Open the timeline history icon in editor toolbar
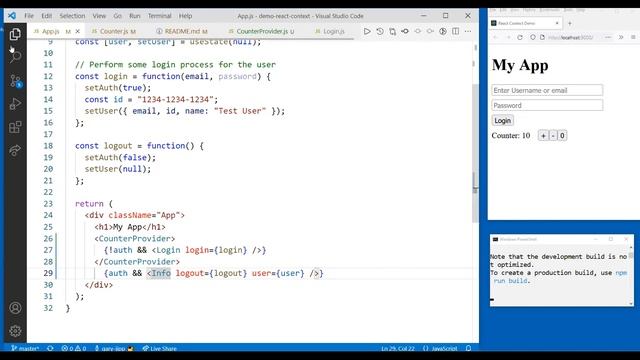 380,31
